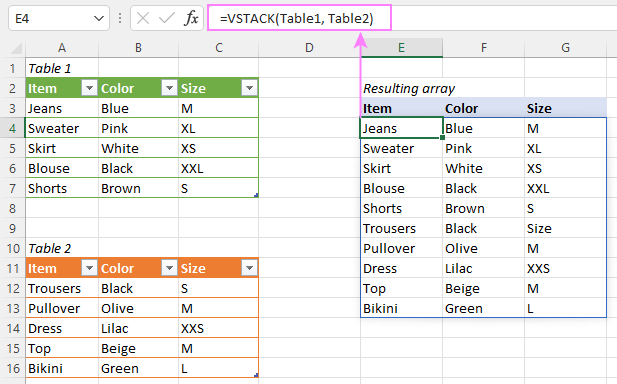Click cell 'Lilac' in column B
Screen dimensions: 617x384
139,328
